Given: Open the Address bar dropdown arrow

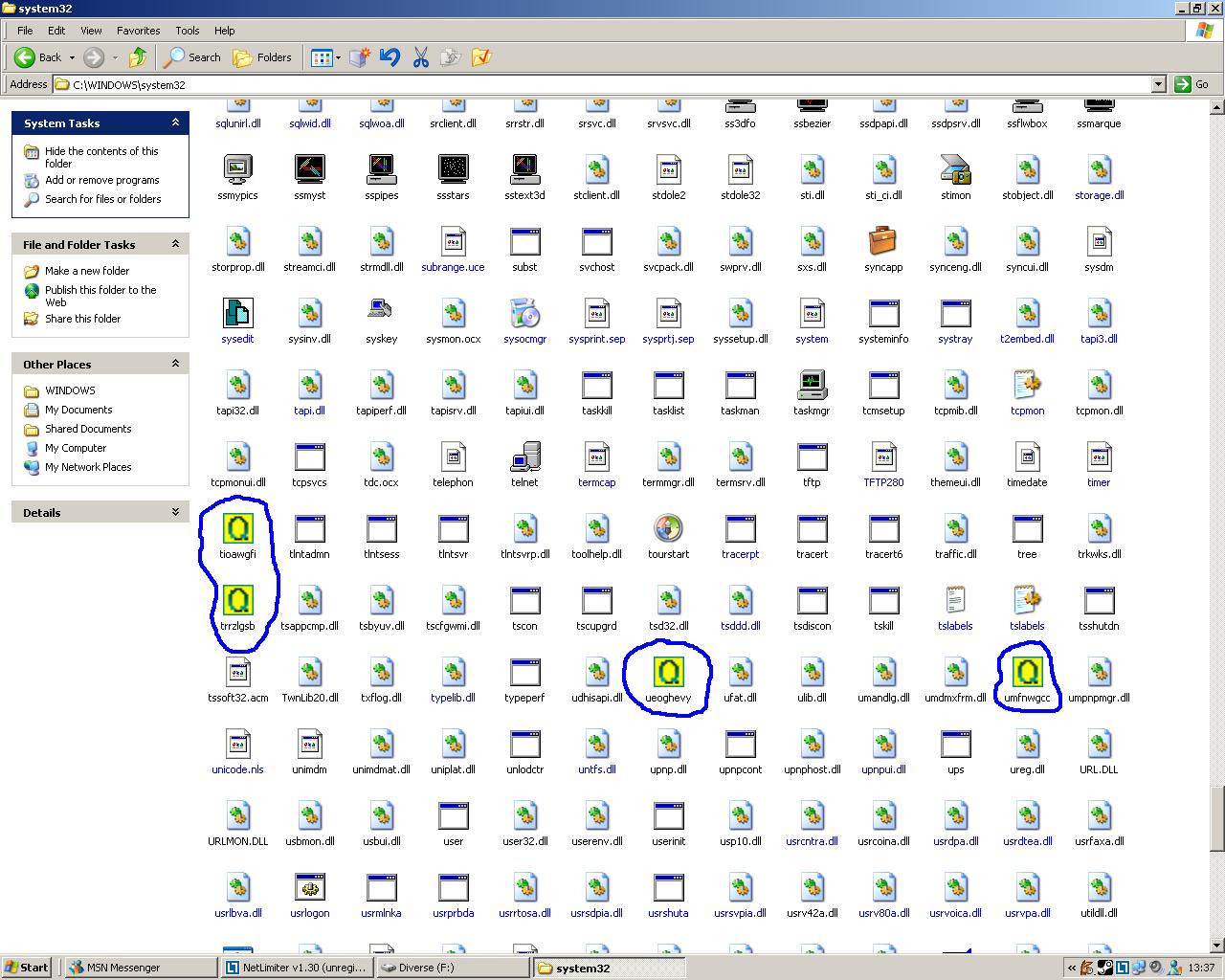Looking at the screenshot, I should point(1158,84).
